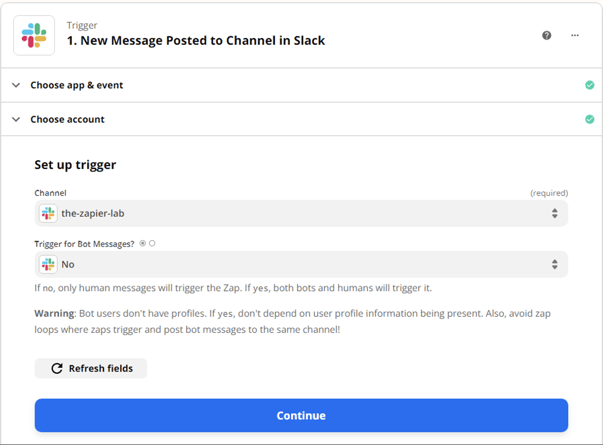The image size is (603, 445).
Task: Click the bold Warning text
Action: (54, 313)
